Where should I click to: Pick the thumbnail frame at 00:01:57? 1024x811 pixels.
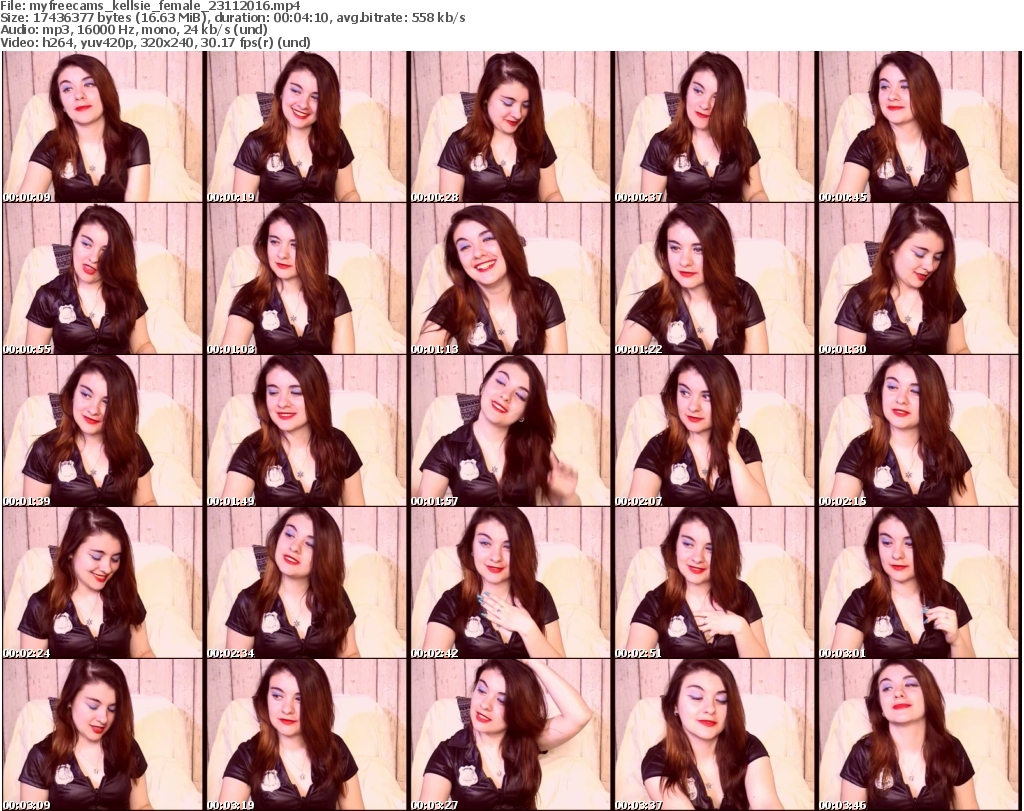coord(511,431)
